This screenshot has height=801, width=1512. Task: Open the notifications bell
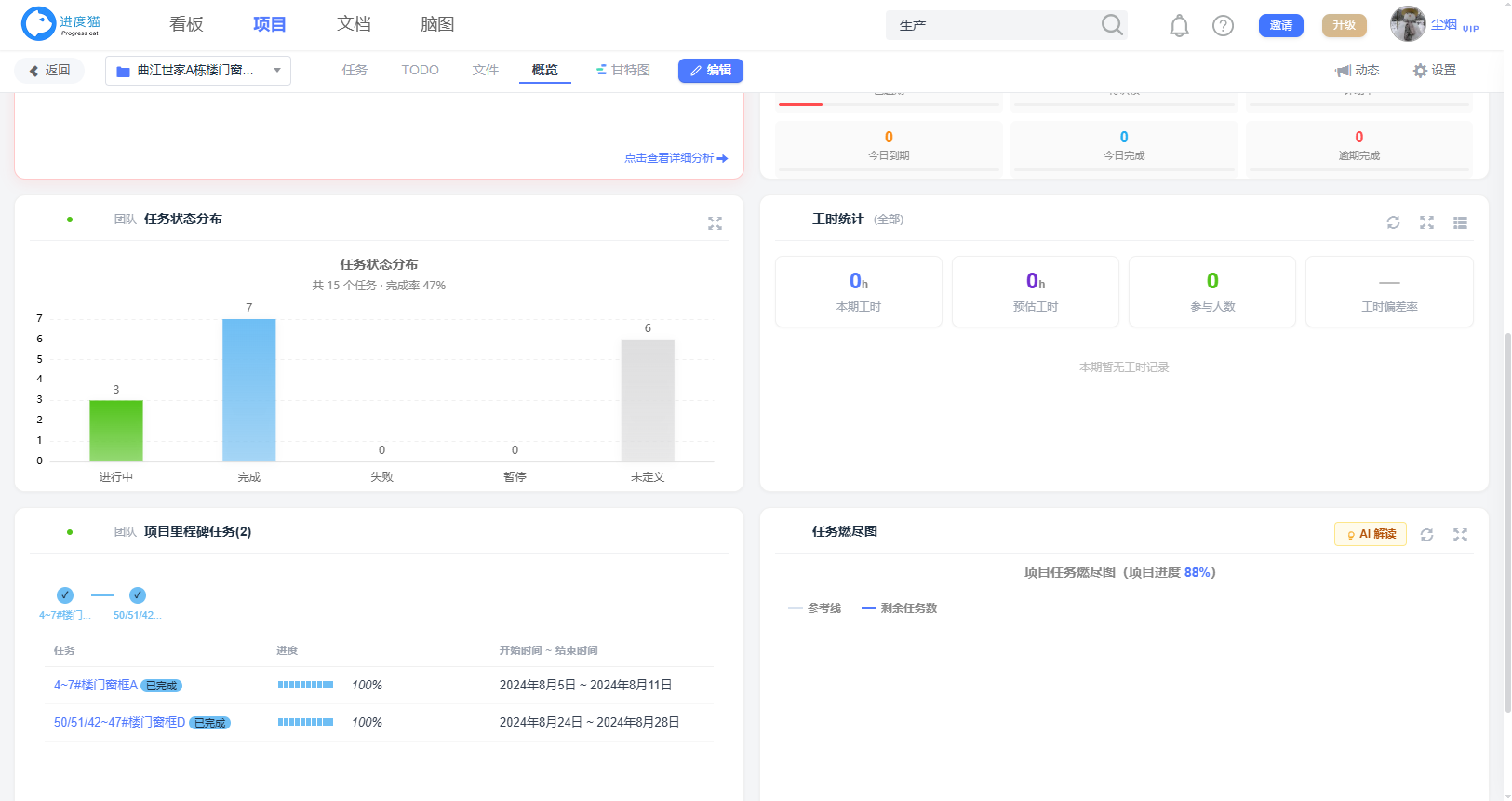coord(1179,26)
